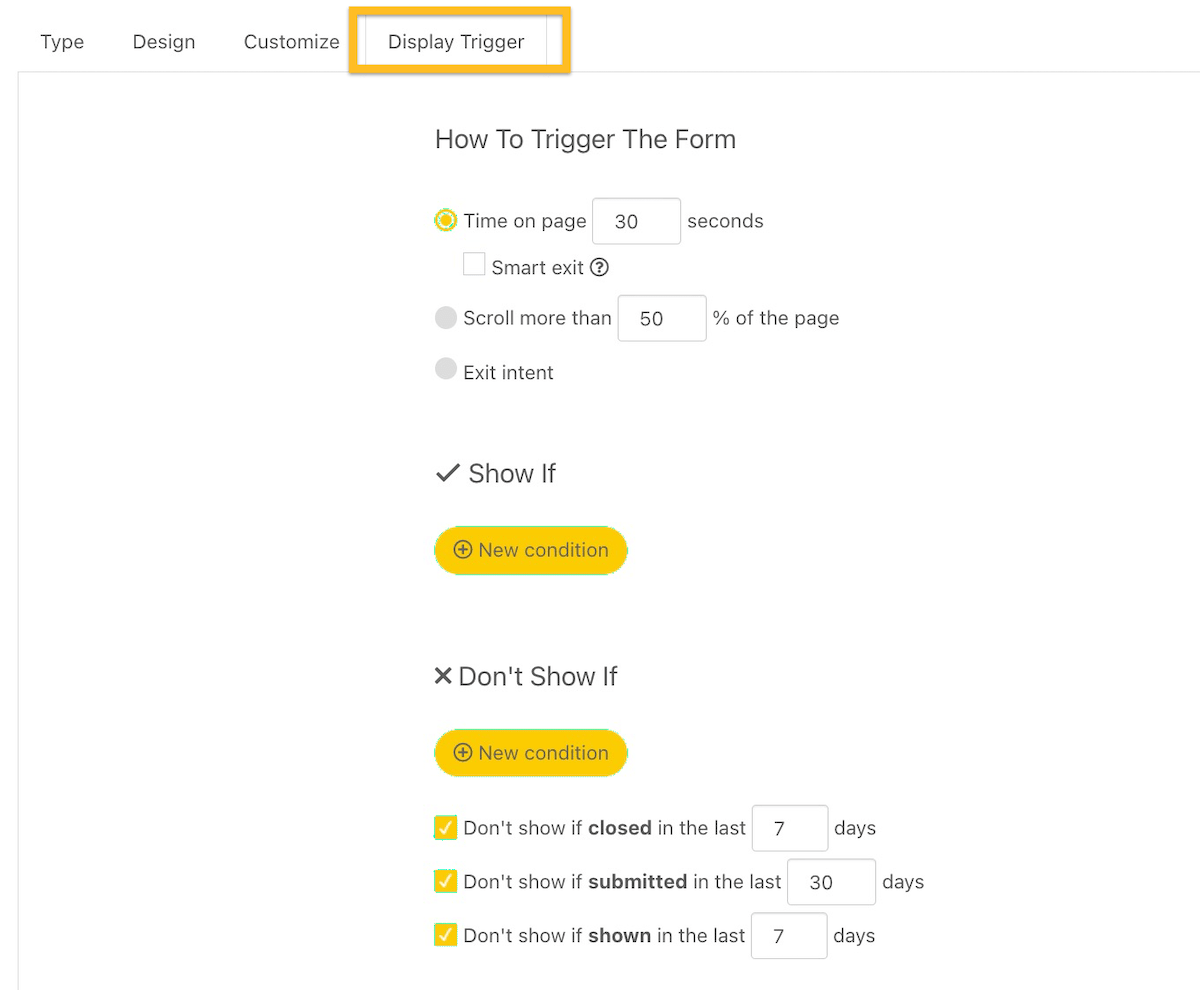
Task: Click the checkmark icon beside Show If
Action: click(x=445, y=473)
